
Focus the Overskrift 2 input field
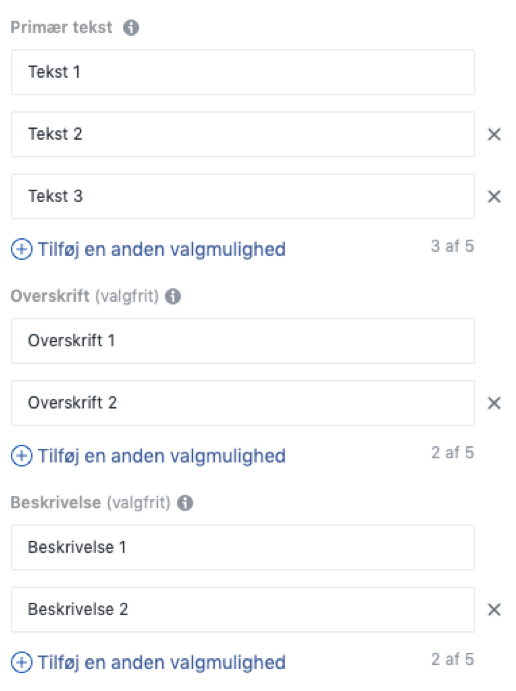(243, 403)
